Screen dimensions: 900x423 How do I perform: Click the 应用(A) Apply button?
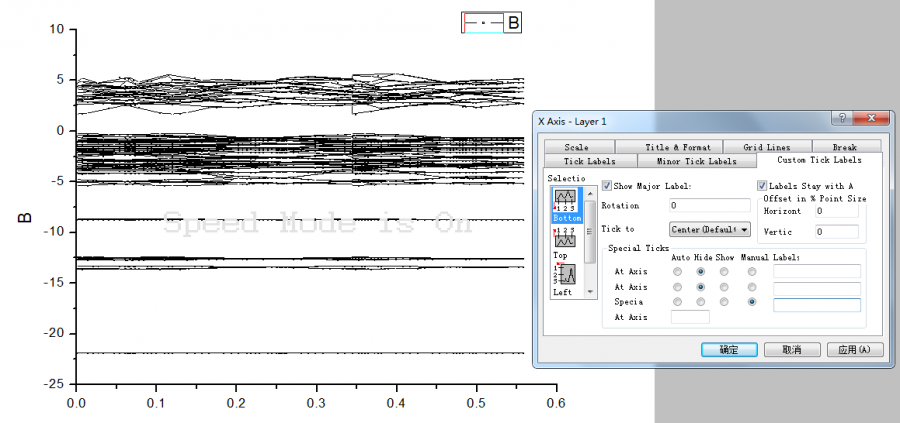[x=856, y=350]
